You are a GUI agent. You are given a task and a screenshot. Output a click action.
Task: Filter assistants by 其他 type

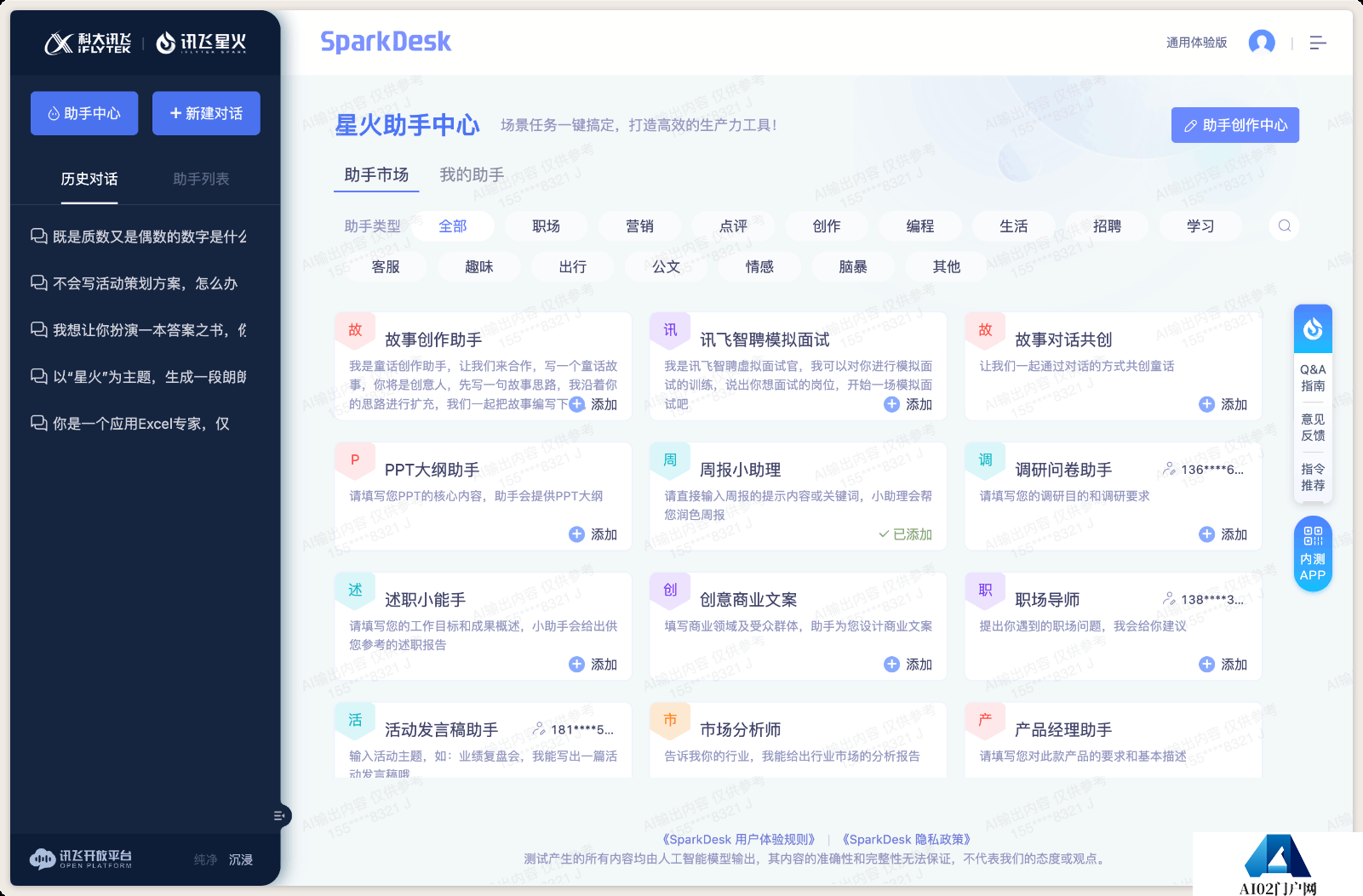947,267
